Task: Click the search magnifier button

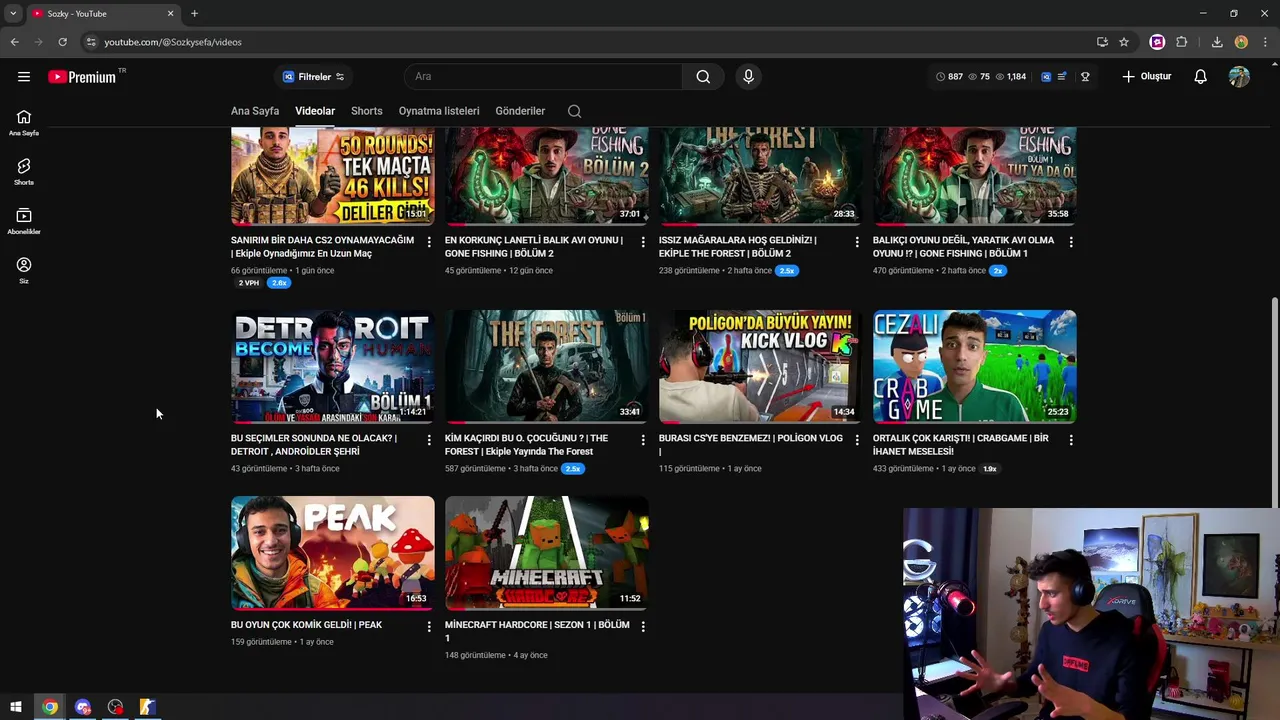Action: [703, 77]
